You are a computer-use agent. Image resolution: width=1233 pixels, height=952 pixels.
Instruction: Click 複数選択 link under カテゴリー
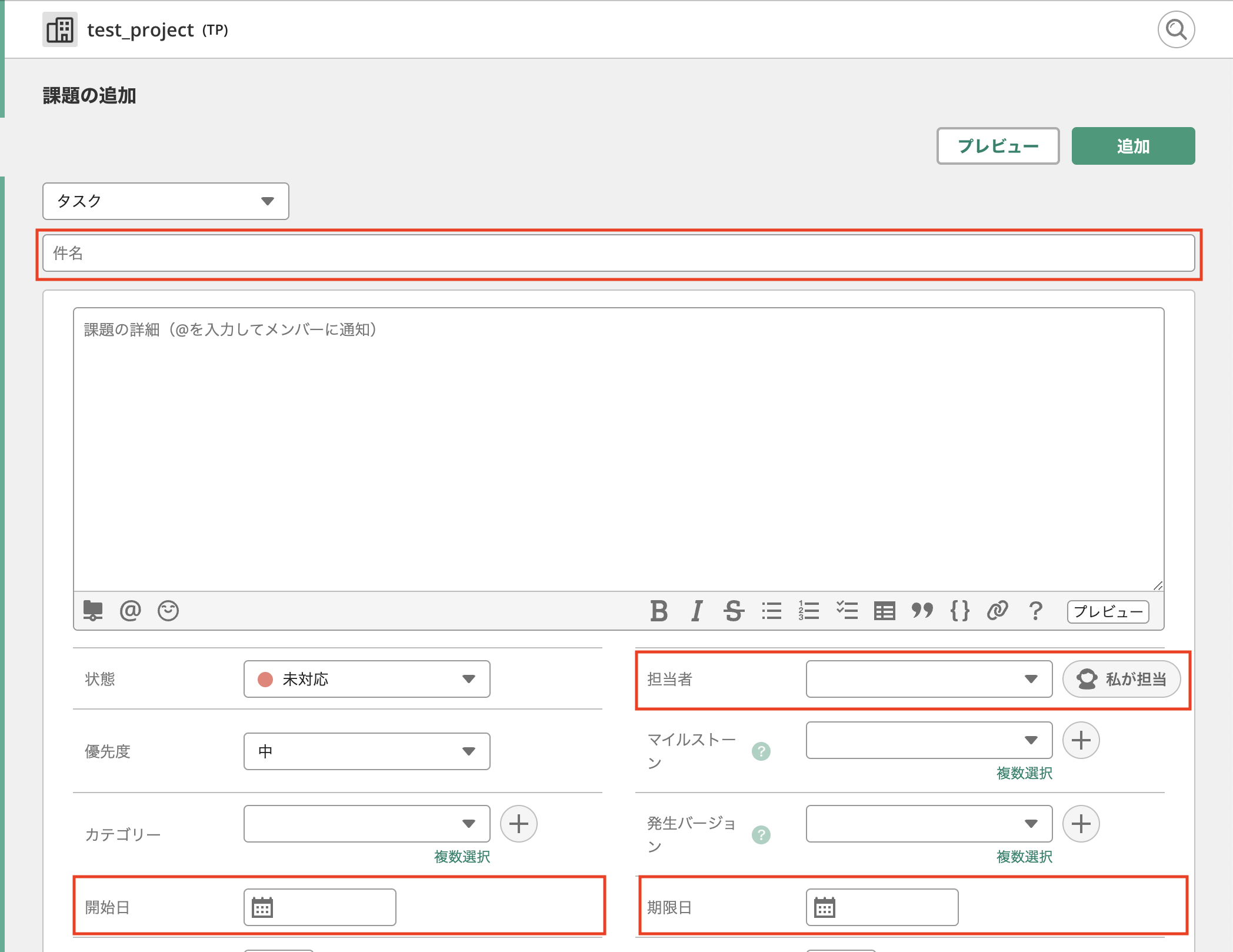(x=462, y=857)
